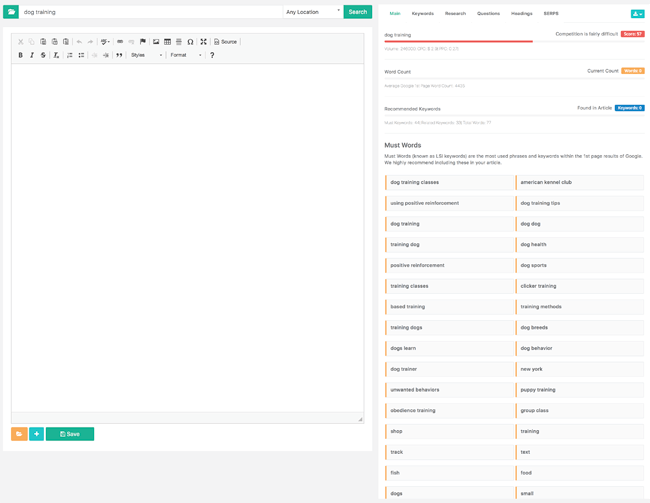Insert a table via the toolbar icon
Screen dimensions: 650x503
pyautogui.click(x=167, y=42)
